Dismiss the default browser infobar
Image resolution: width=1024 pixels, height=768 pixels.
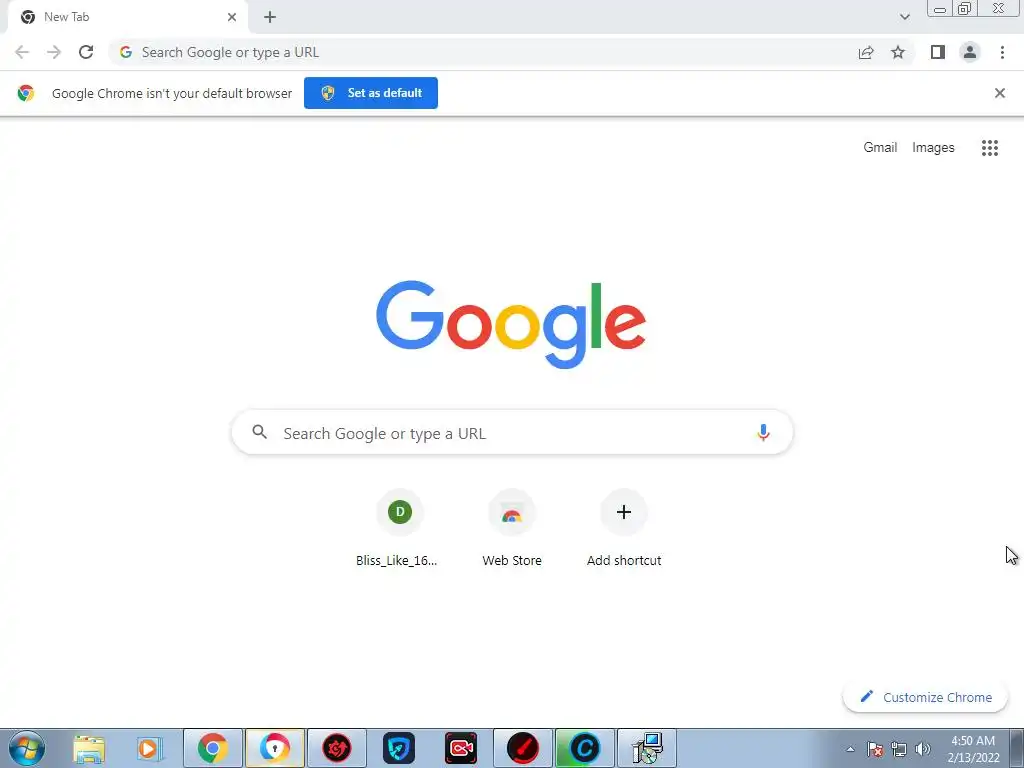point(1000,93)
